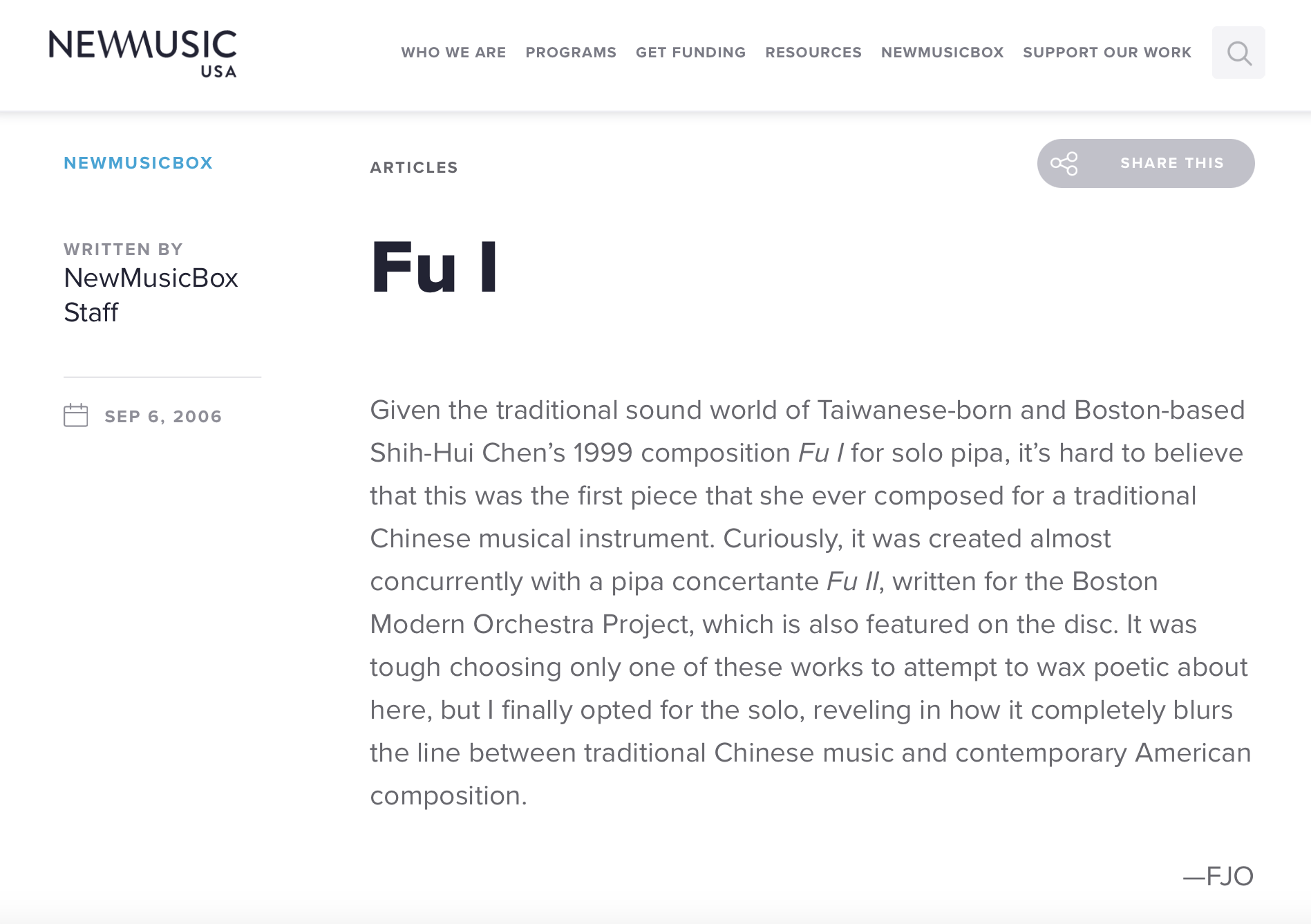Go to Get Funding in navigation

690,53
